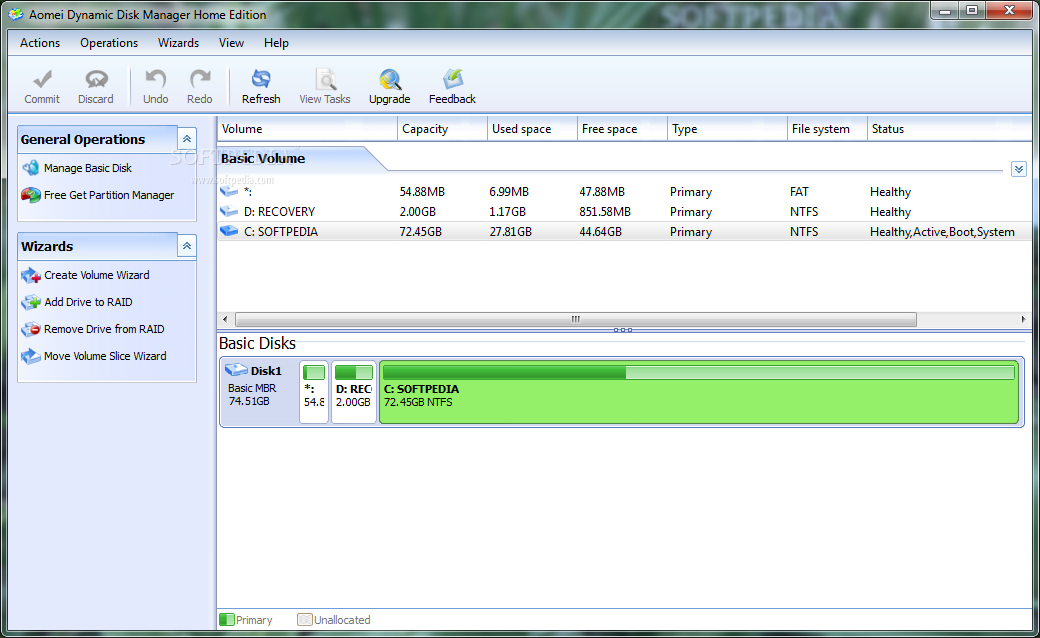
Task: Open the Move Volume Slice Wizard link
Action: tap(105, 356)
